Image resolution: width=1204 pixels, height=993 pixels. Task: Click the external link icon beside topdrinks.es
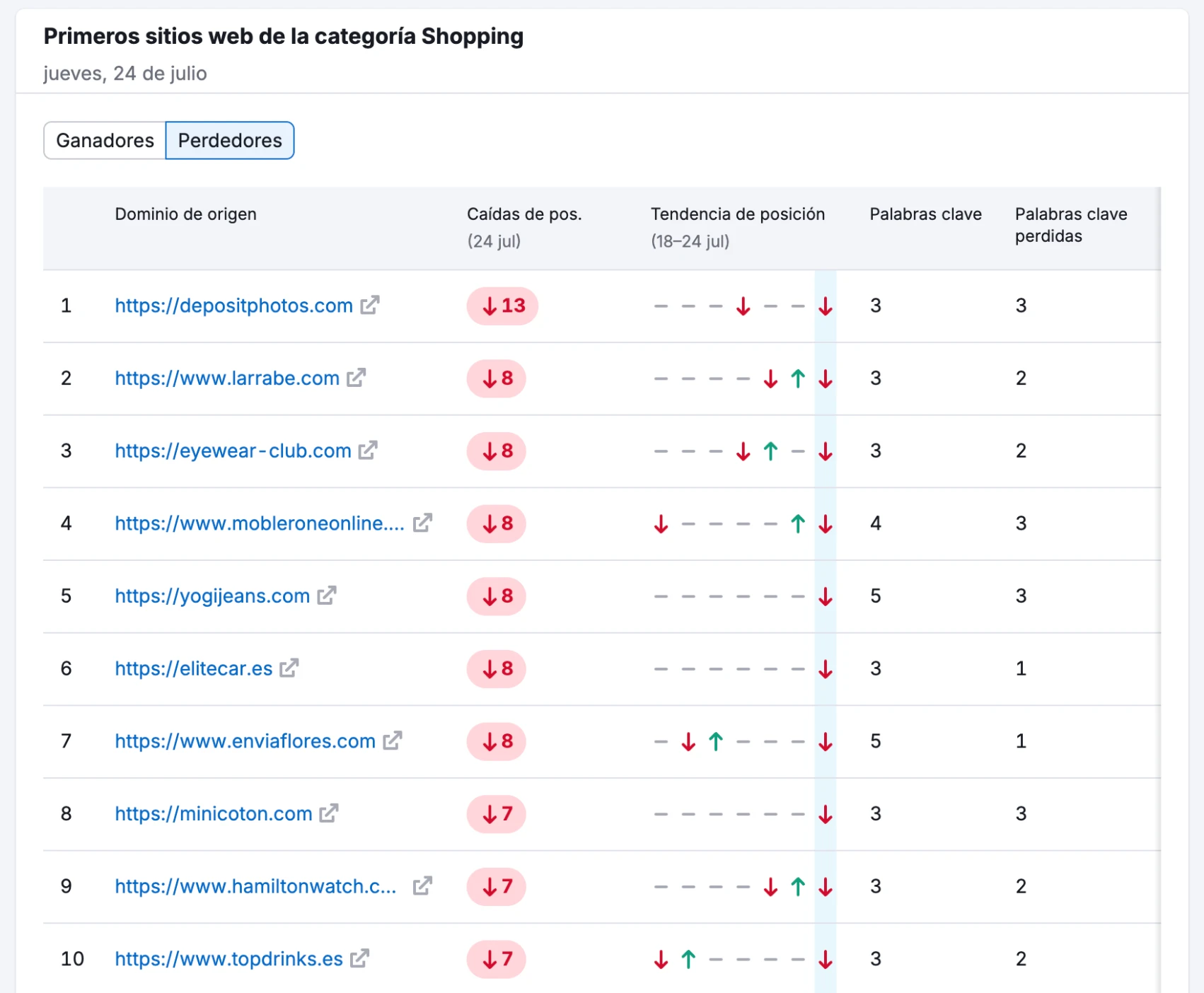[359, 959]
